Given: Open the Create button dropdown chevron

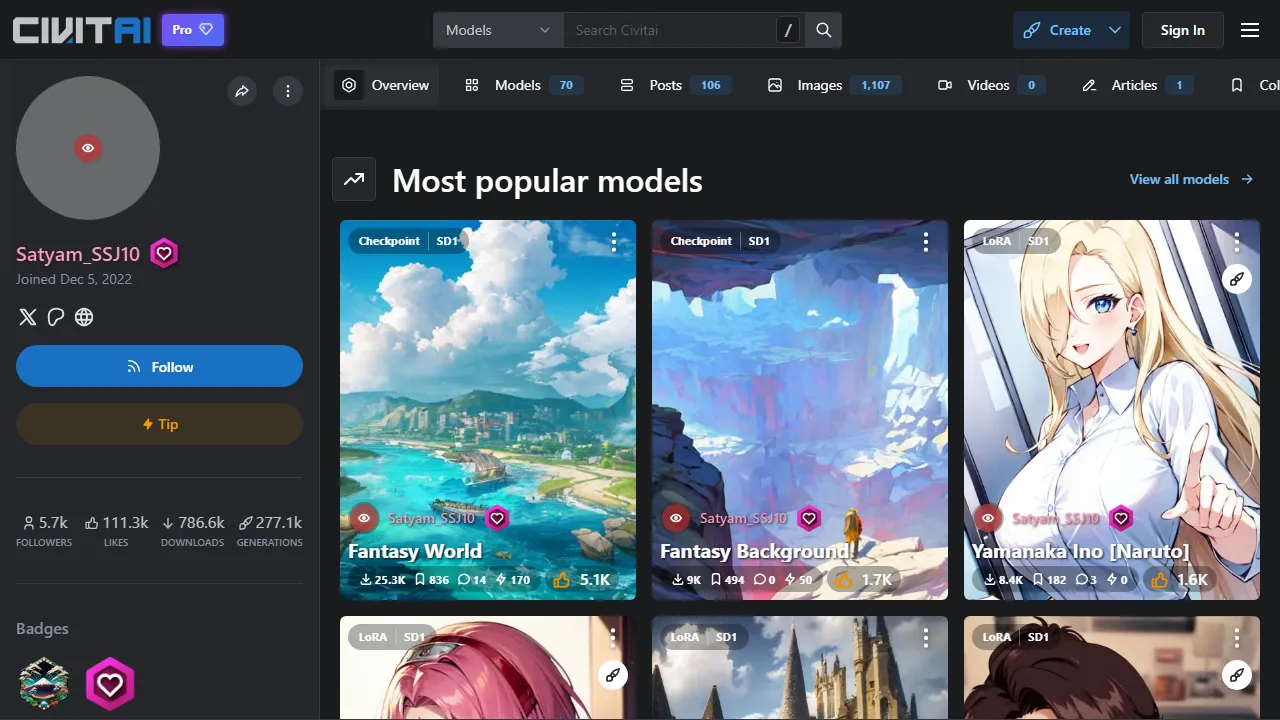Looking at the screenshot, I should pyautogui.click(x=1113, y=29).
